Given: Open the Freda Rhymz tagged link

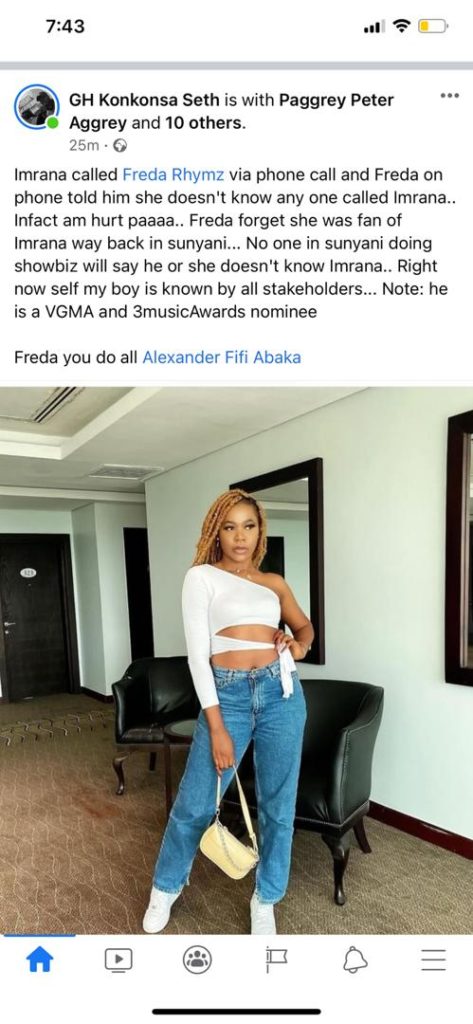Looking at the screenshot, I should [x=173, y=174].
